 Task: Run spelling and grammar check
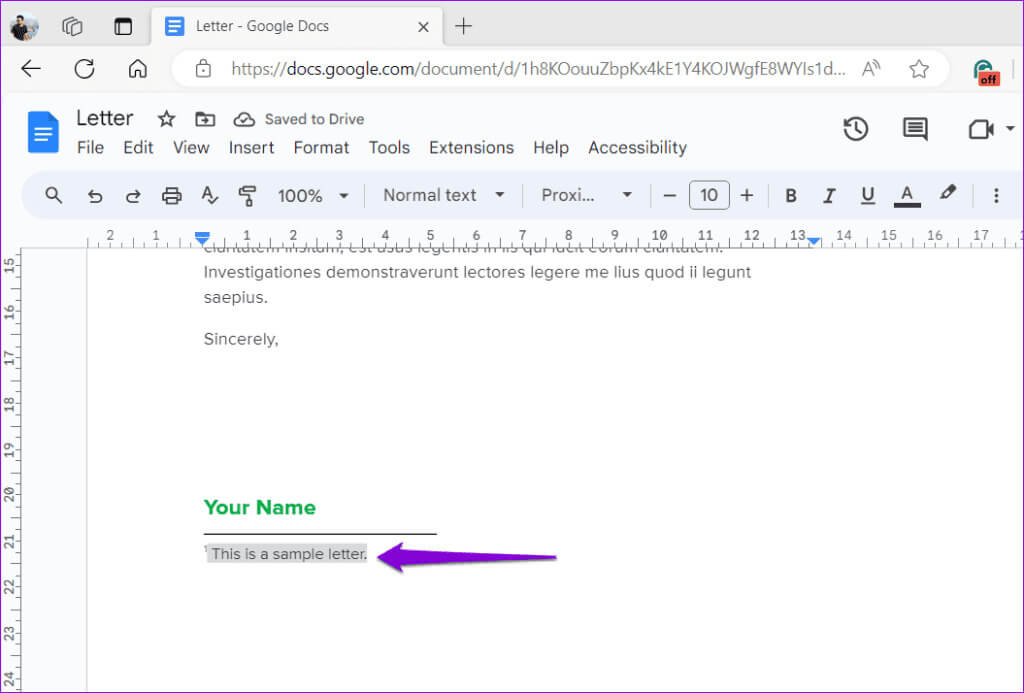[x=210, y=196]
